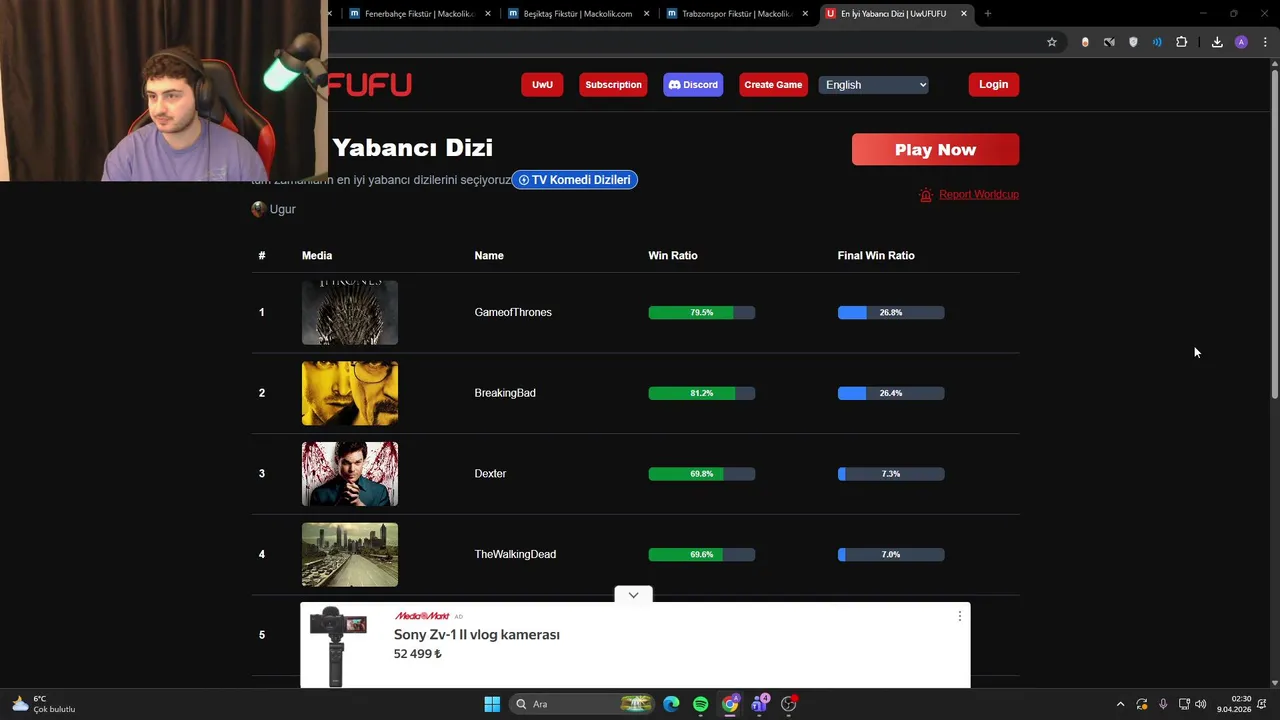This screenshot has height=720, width=1280.
Task: Switch to Beşiktaş Fikstür tab
Action: [579, 14]
